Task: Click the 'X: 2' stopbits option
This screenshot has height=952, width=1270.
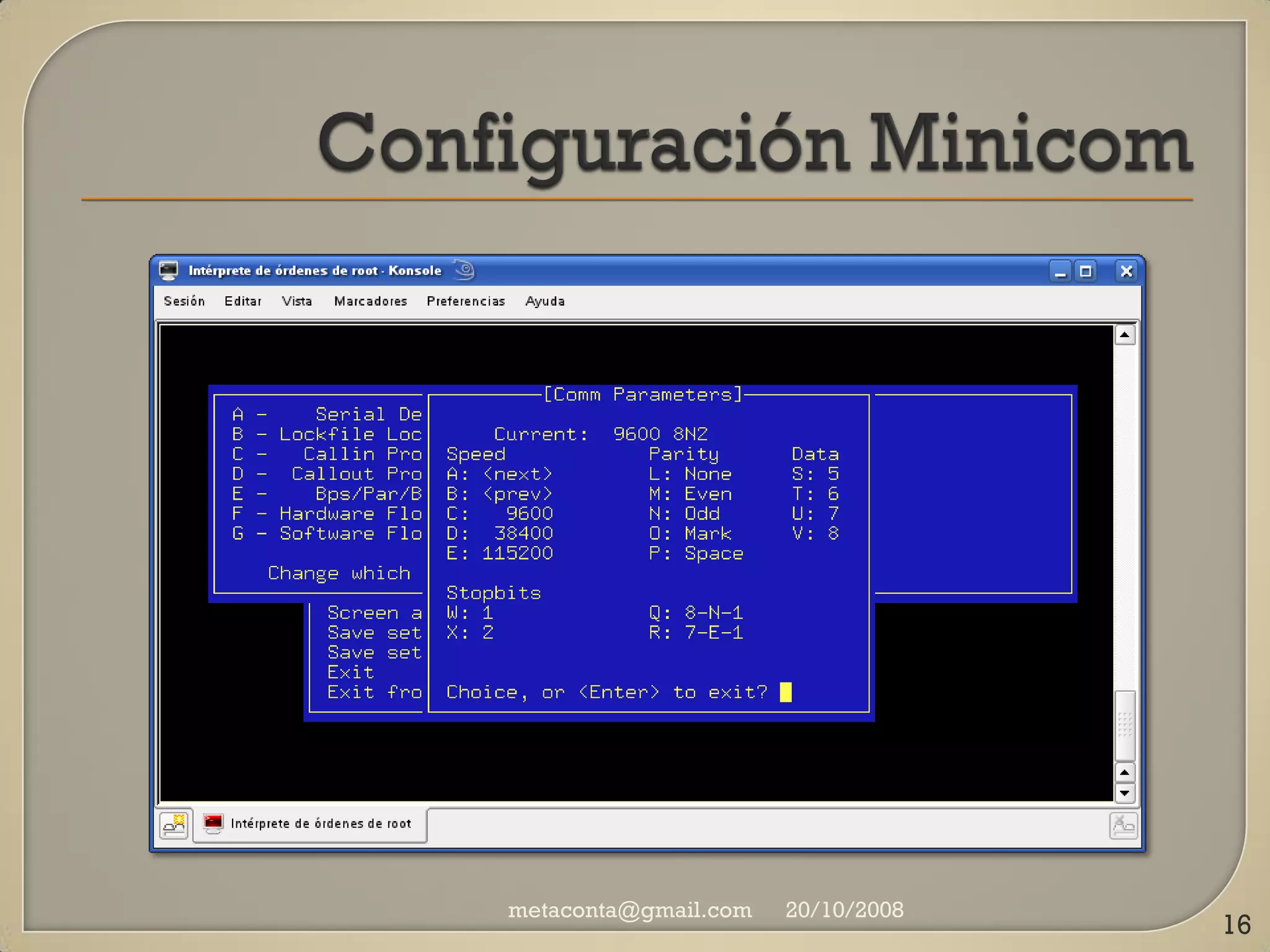Action: click(x=469, y=633)
